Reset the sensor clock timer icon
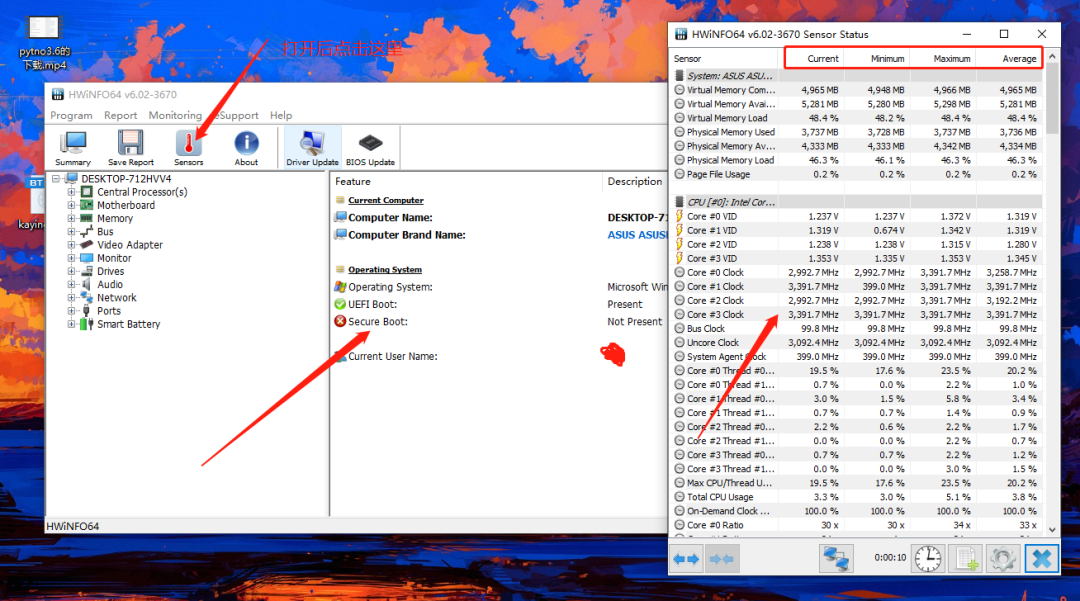This screenshot has height=601, width=1080. point(928,558)
